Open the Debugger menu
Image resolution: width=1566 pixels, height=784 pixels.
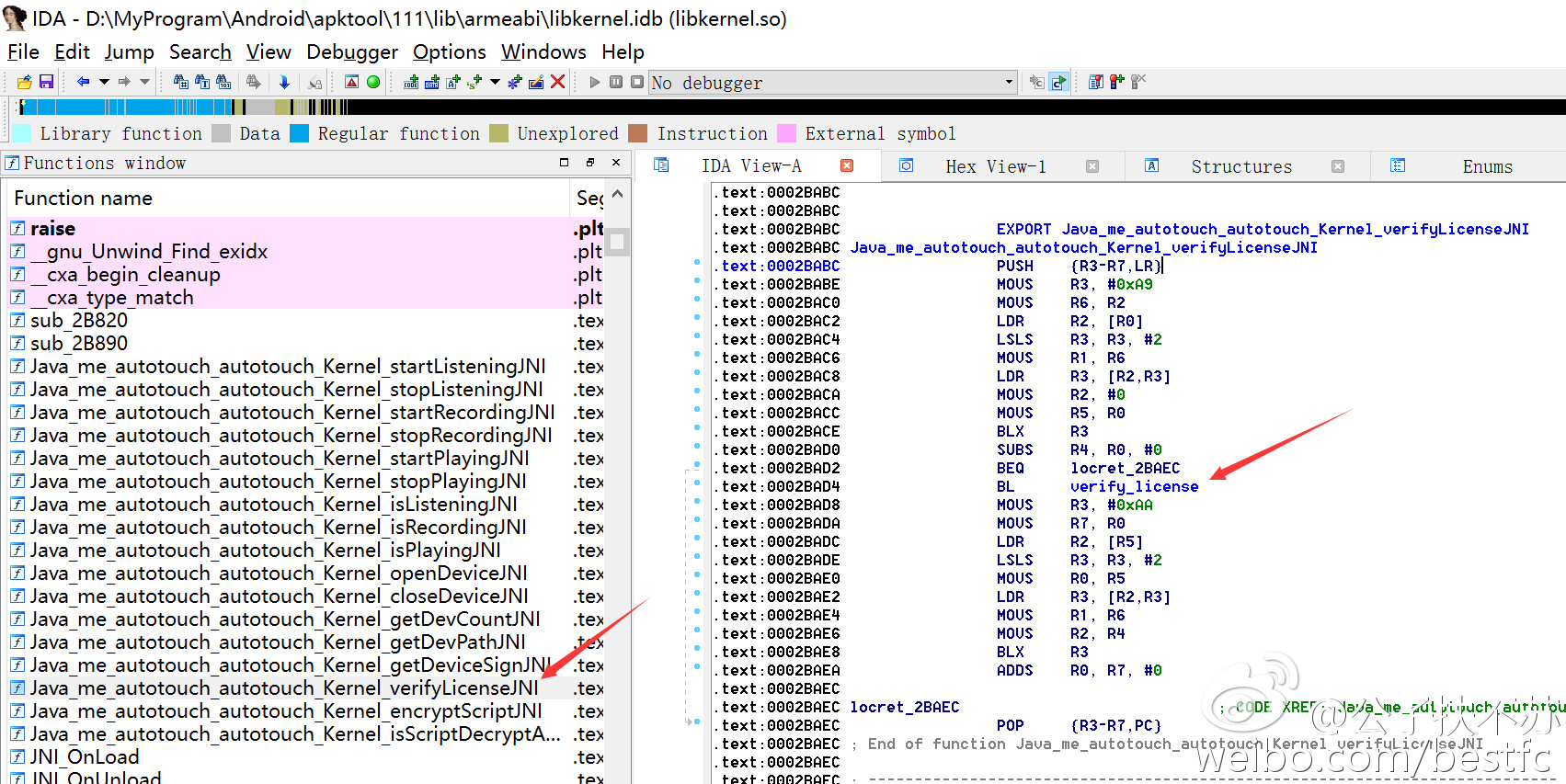[352, 51]
